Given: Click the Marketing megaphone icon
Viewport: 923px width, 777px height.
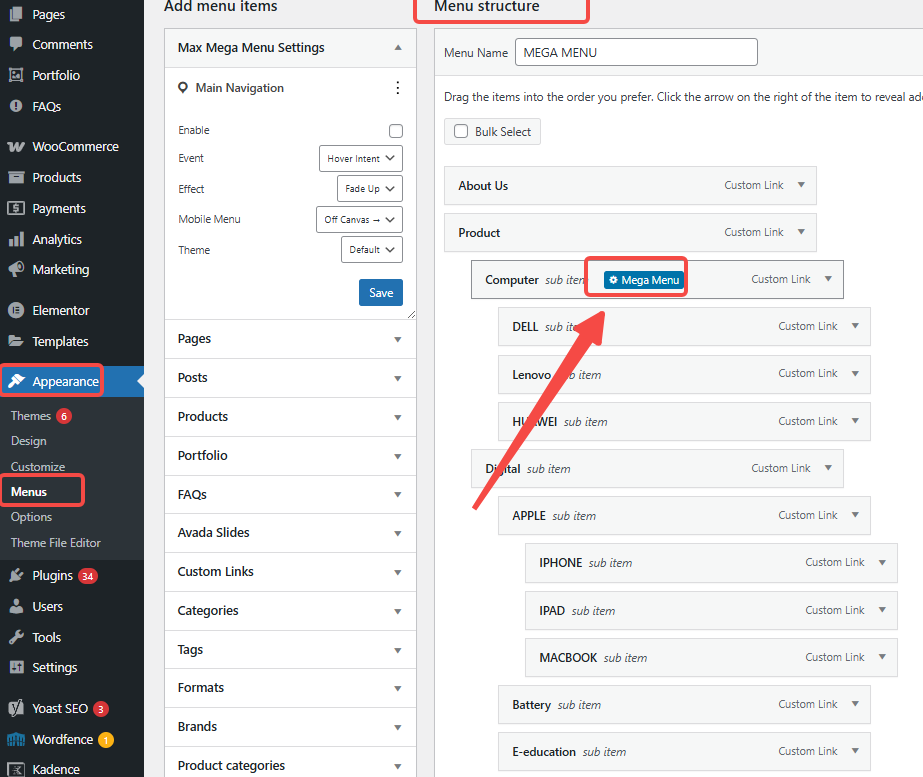Looking at the screenshot, I should 16,269.
